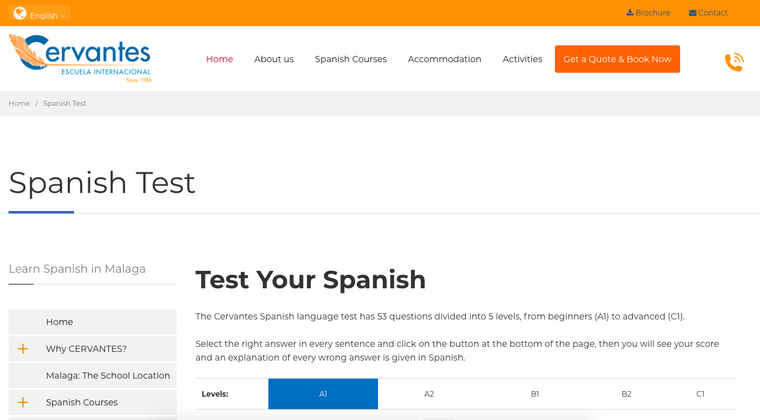Click the orange phone call icon
760x420 pixels.
[x=734, y=61]
